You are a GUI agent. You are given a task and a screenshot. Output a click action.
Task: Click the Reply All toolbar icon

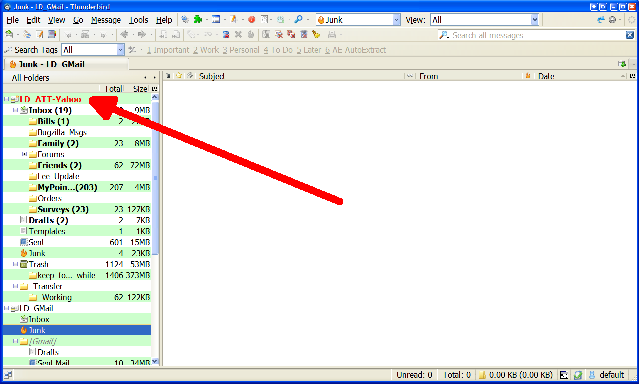coord(85,35)
